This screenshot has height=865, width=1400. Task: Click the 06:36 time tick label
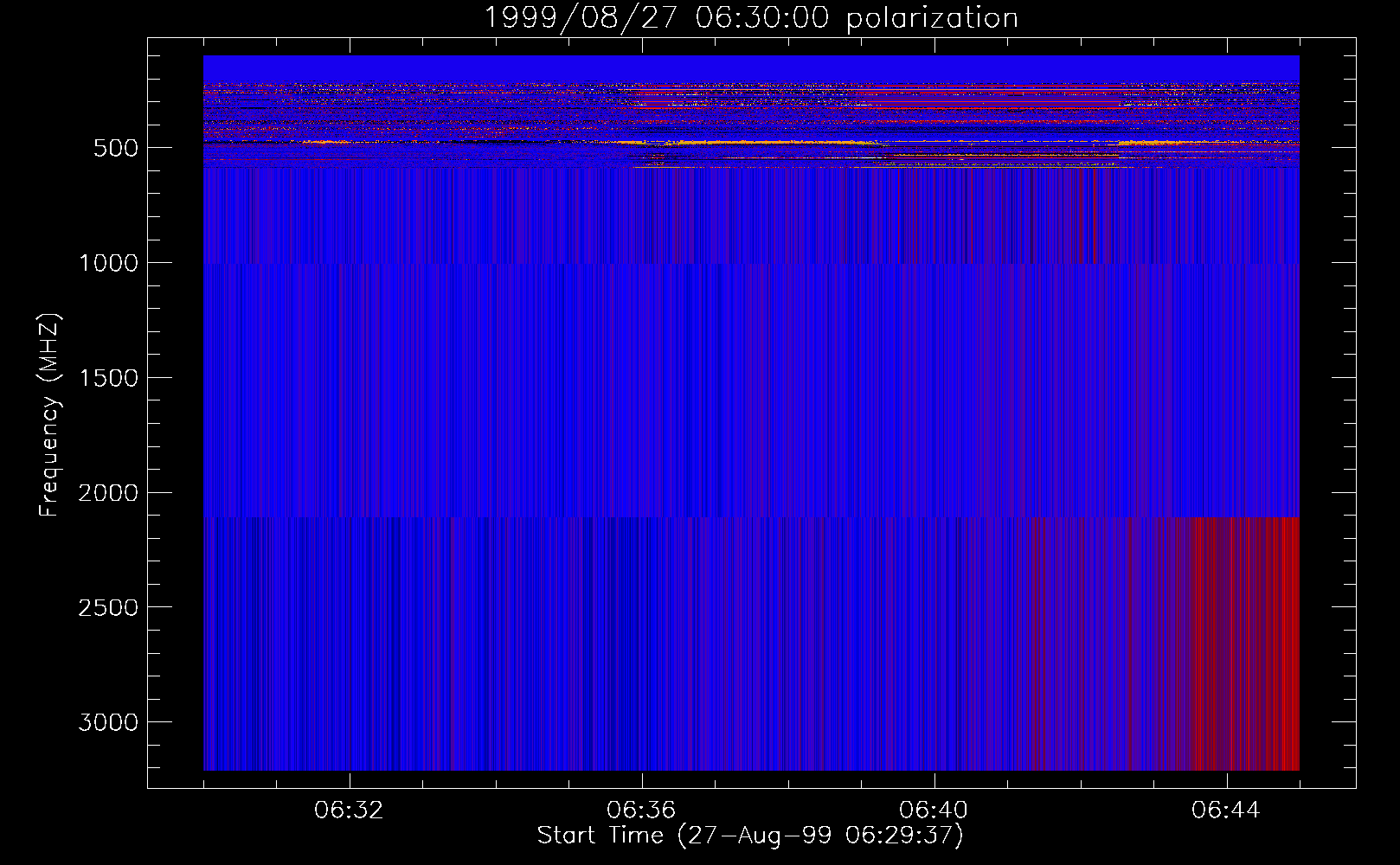641,811
